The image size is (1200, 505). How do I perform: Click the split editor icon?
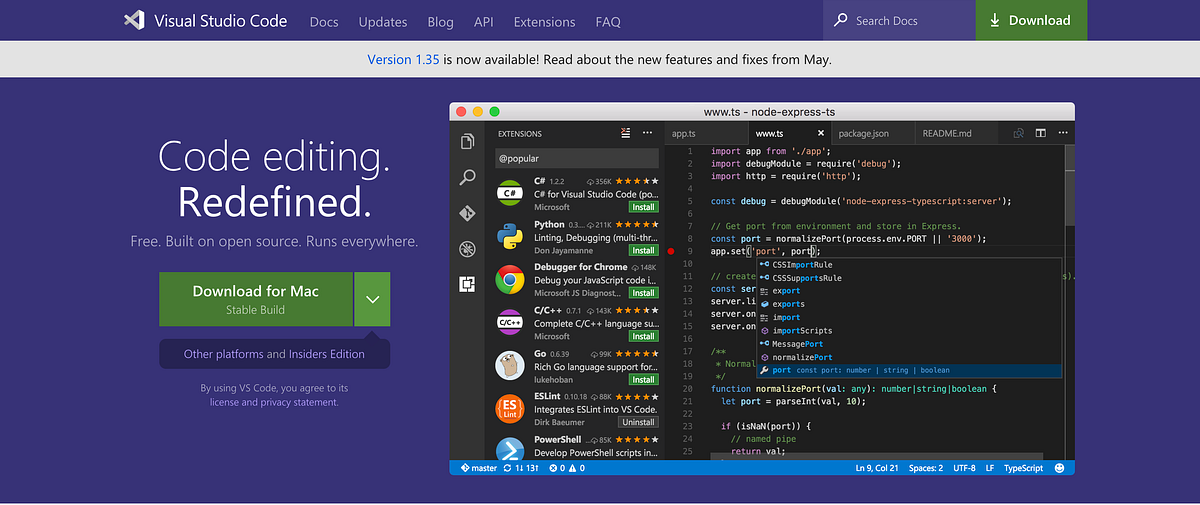[1040, 133]
